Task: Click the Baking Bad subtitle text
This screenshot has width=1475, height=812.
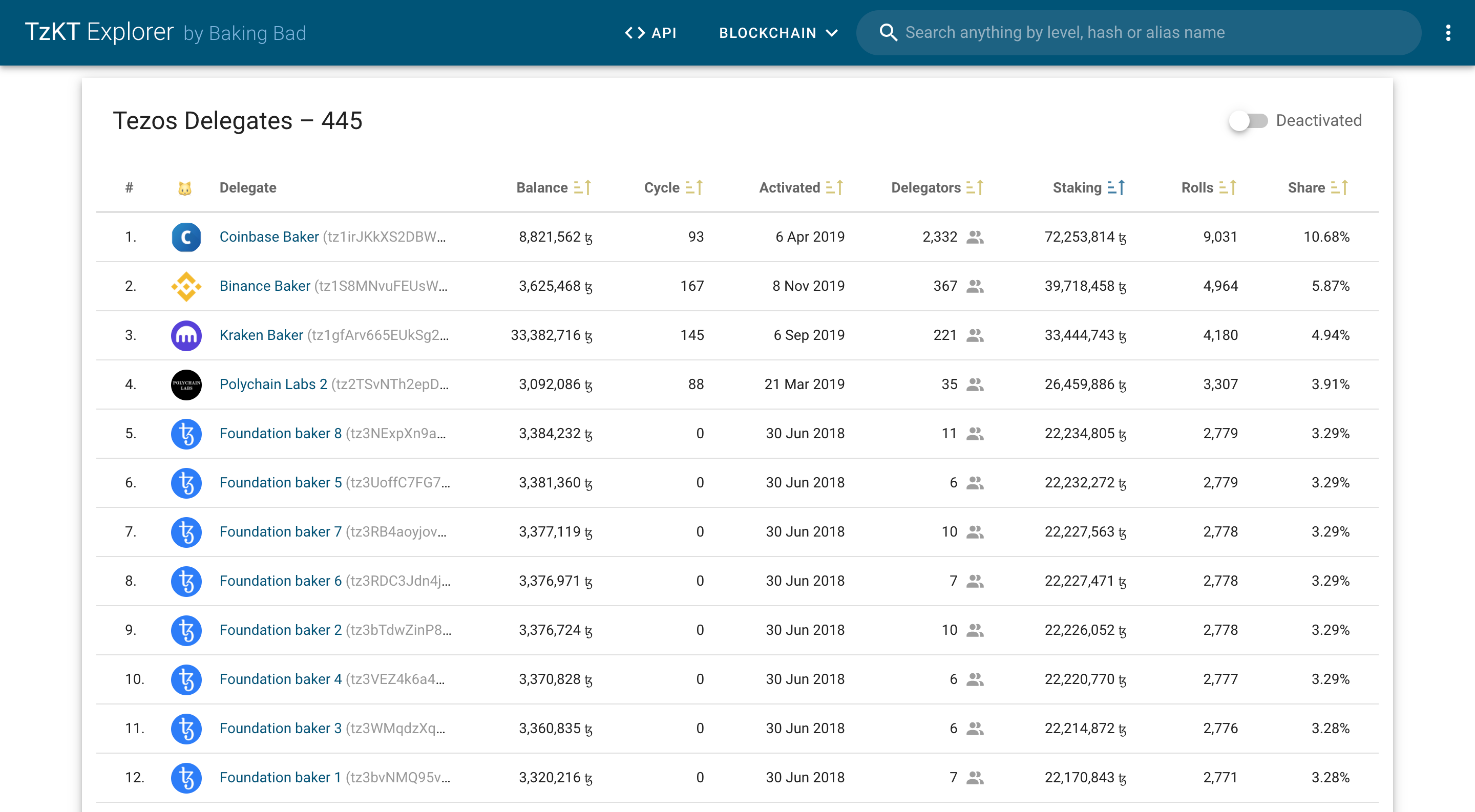Action: (x=245, y=33)
